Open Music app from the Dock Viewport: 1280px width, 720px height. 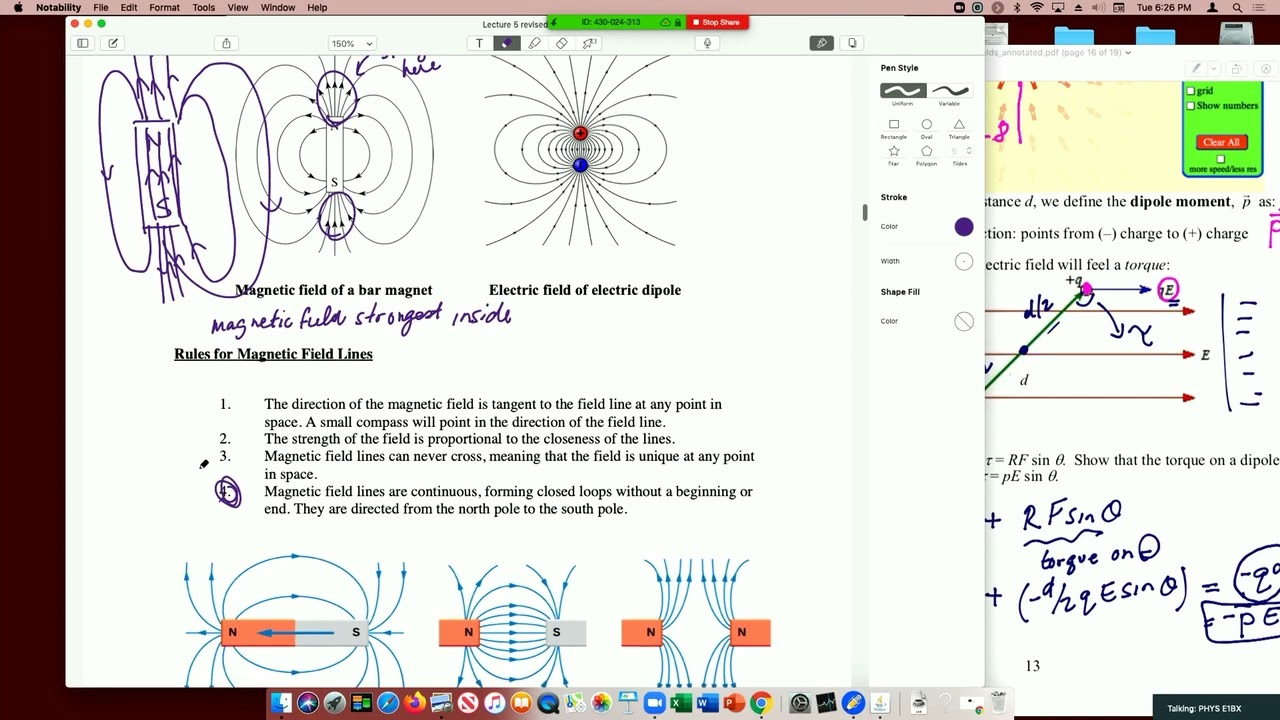(495, 703)
